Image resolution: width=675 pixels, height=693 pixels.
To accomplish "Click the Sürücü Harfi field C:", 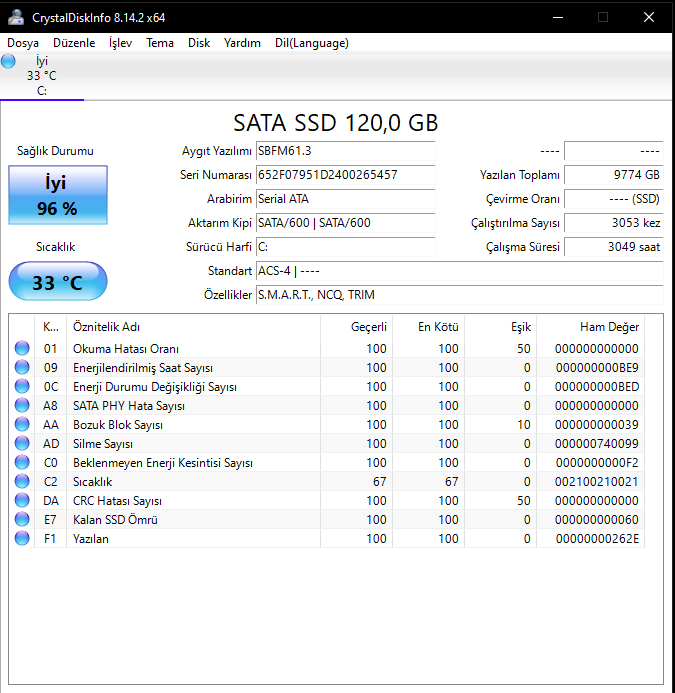I will click(346, 247).
